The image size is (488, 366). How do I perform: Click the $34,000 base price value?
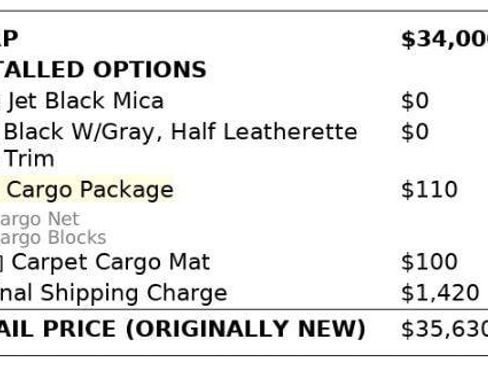click(x=445, y=39)
